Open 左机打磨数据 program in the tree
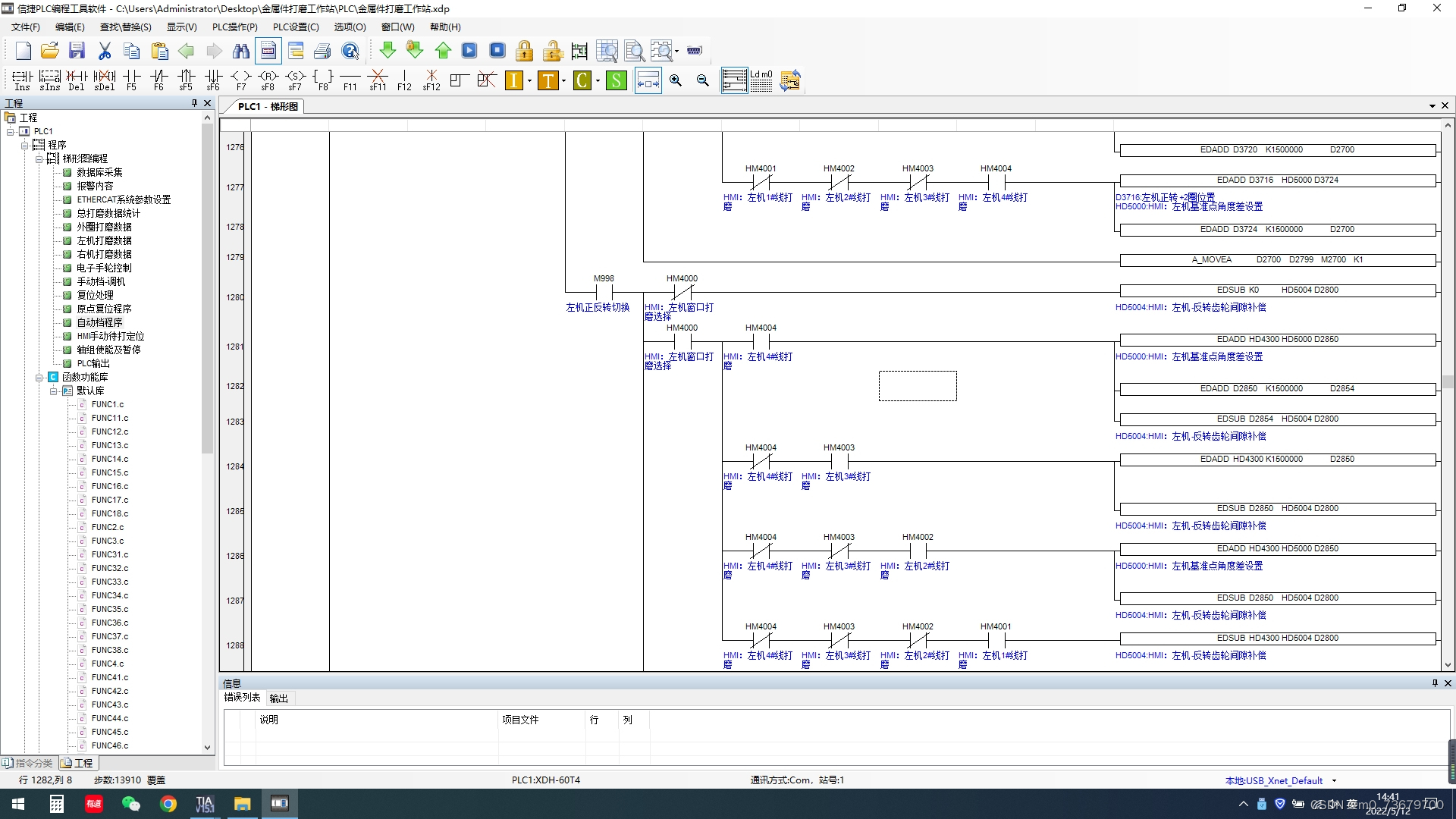The width and height of the screenshot is (1456, 819). [x=104, y=240]
